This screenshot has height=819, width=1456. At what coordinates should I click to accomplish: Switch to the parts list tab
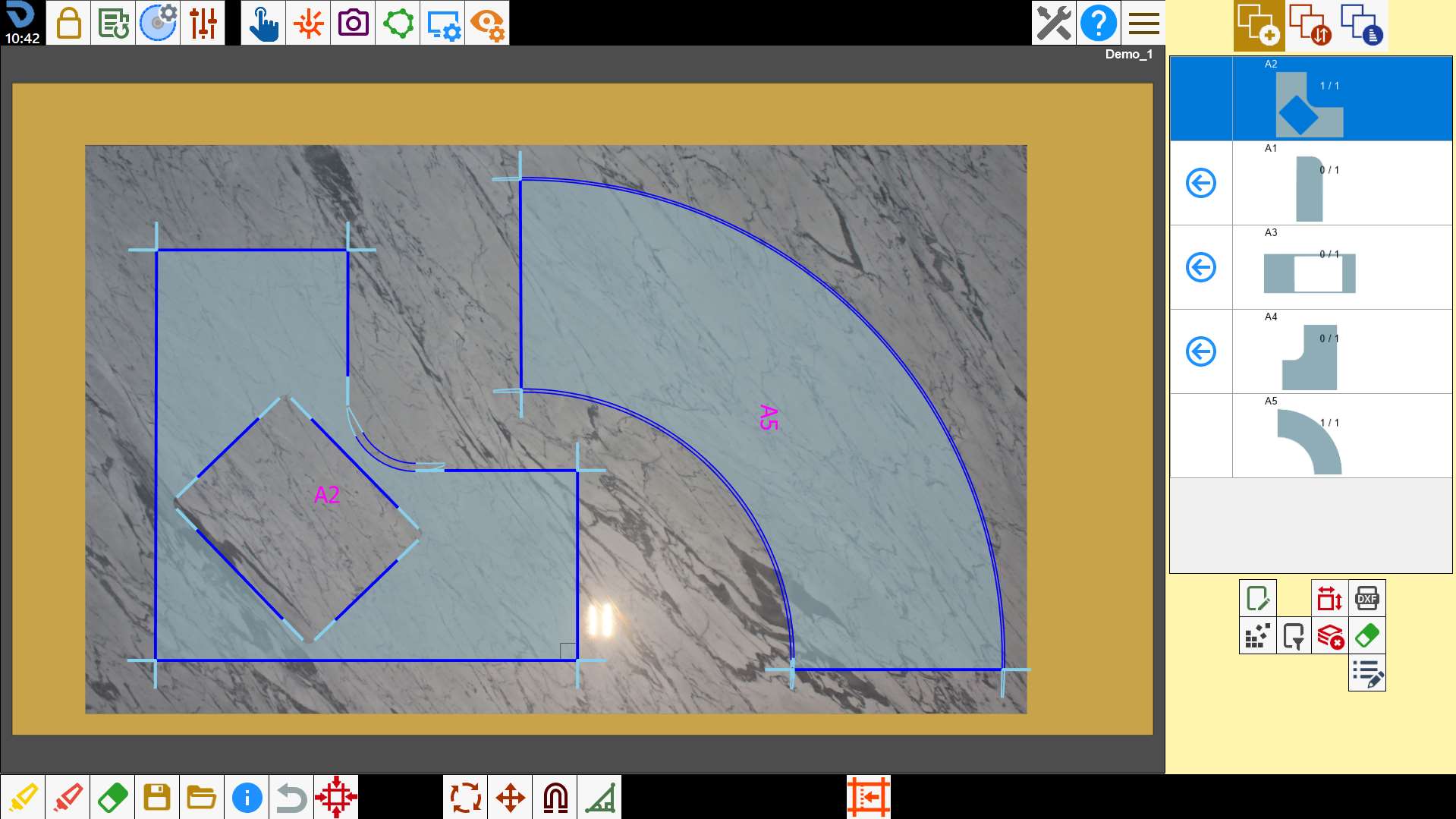[1362, 25]
